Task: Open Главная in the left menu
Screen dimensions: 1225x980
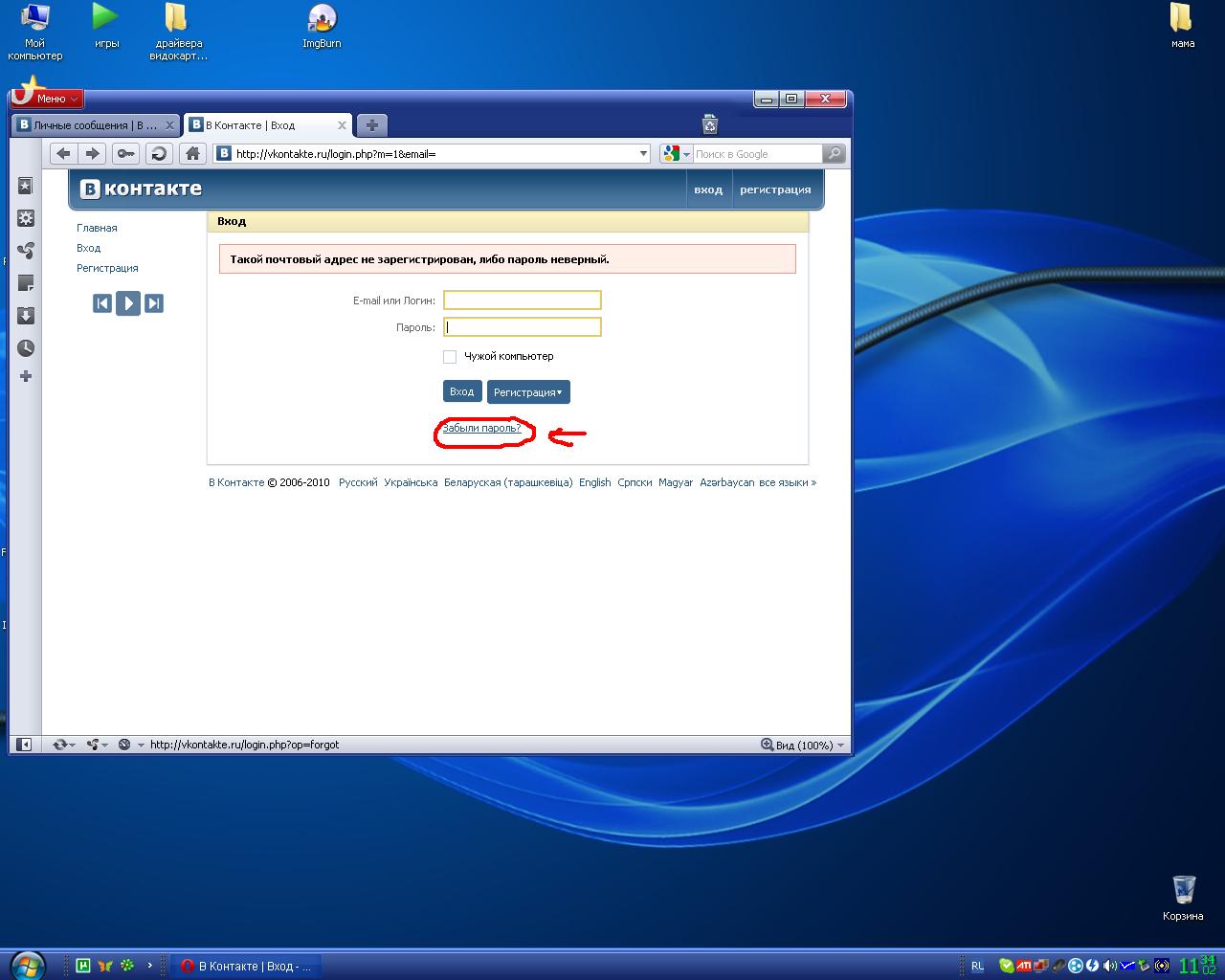Action: pyautogui.click(x=97, y=228)
